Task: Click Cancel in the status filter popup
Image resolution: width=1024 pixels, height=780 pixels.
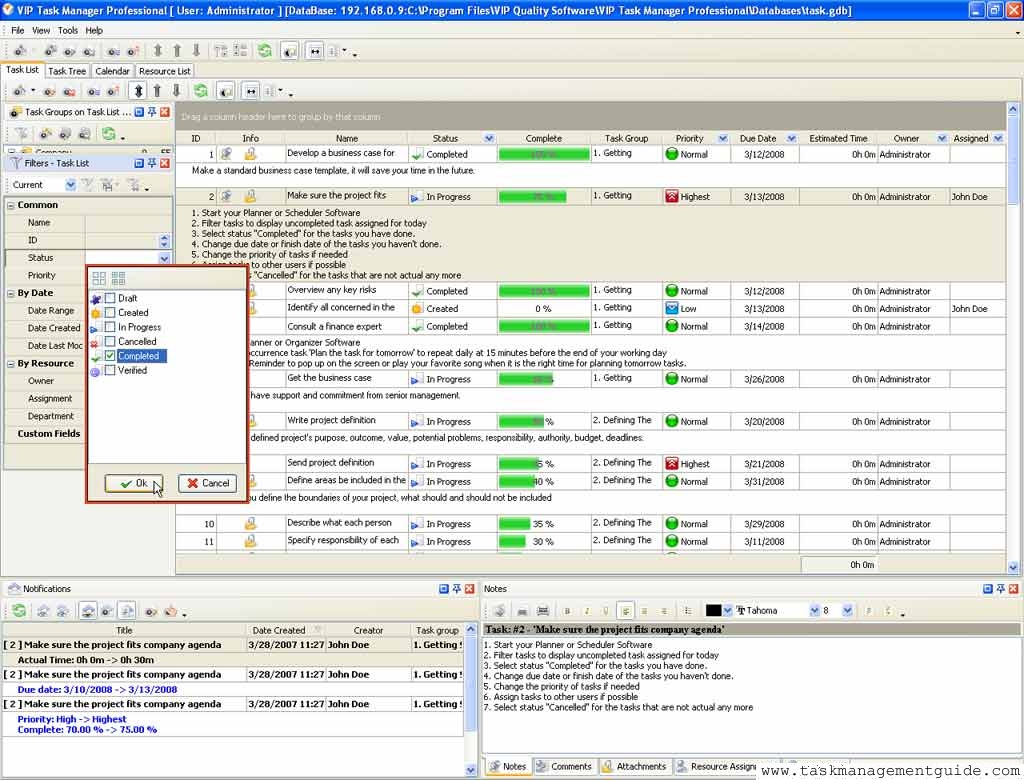Action: (x=208, y=483)
